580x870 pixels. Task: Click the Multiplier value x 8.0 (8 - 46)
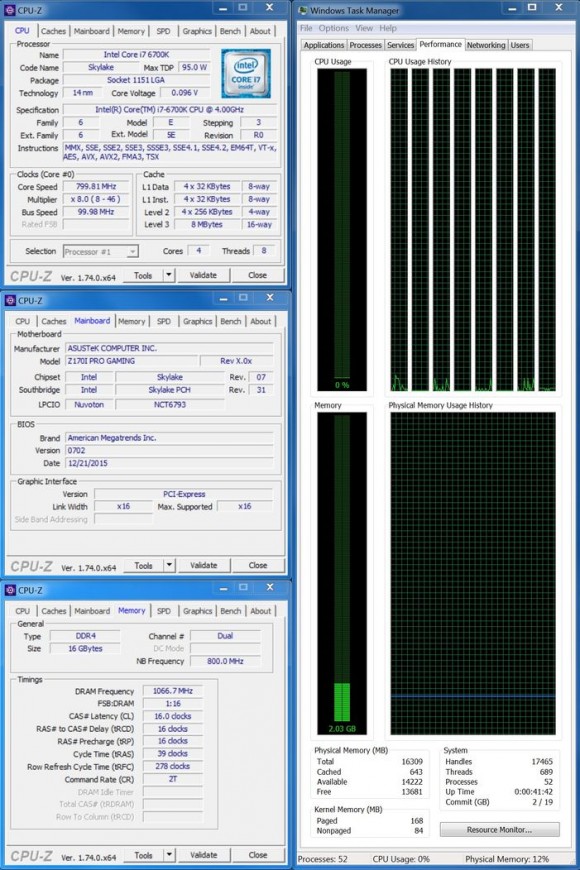pos(96,199)
